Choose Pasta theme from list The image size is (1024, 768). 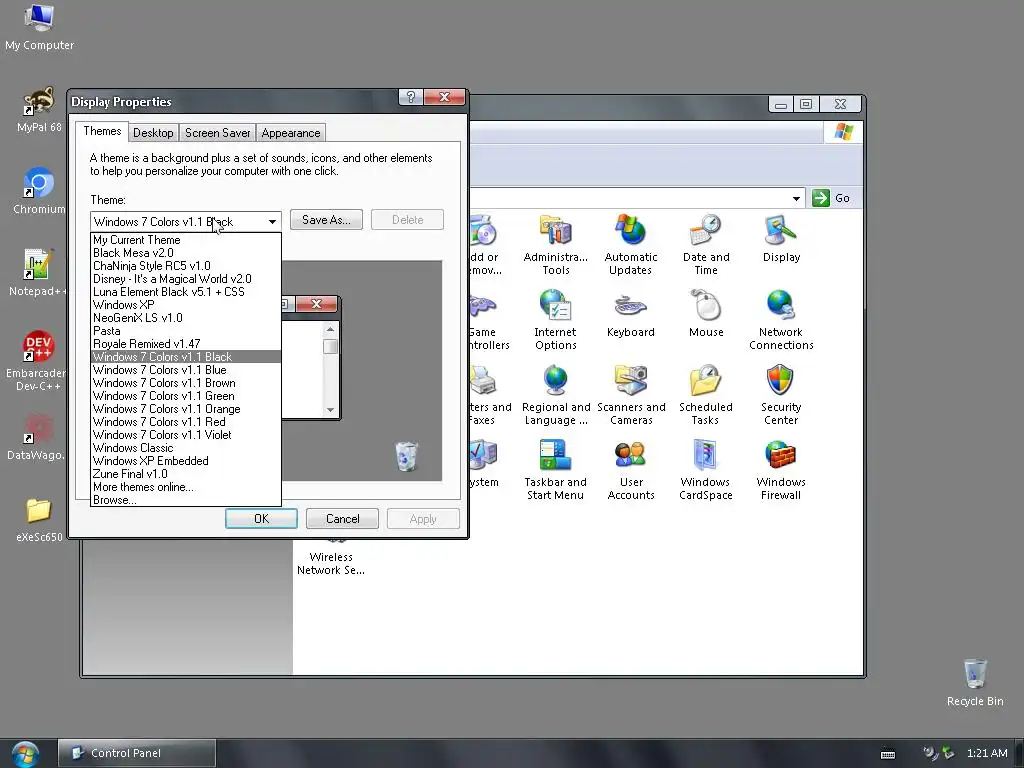[185, 331]
